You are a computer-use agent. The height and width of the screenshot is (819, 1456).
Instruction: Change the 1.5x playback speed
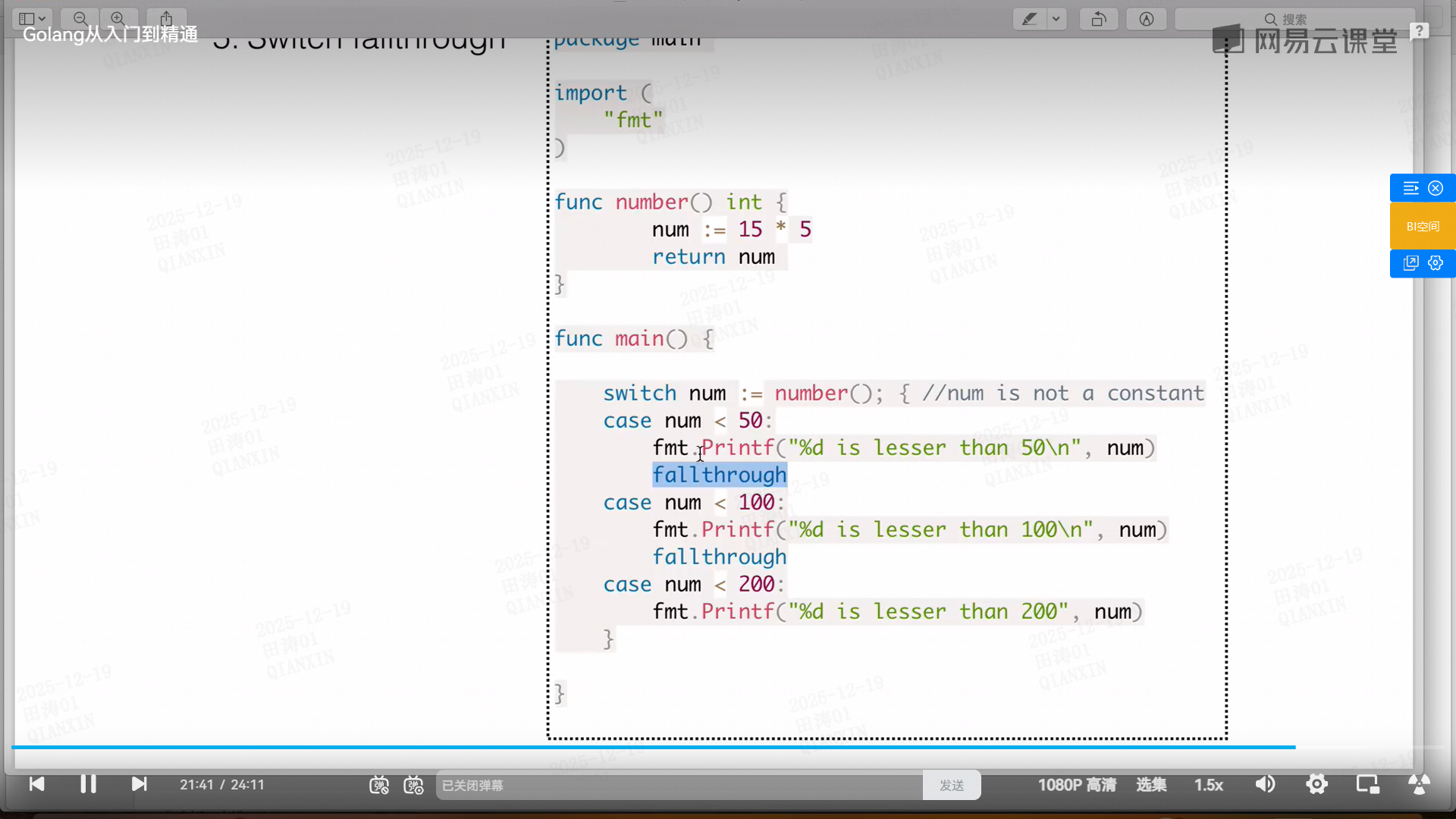tap(1209, 785)
